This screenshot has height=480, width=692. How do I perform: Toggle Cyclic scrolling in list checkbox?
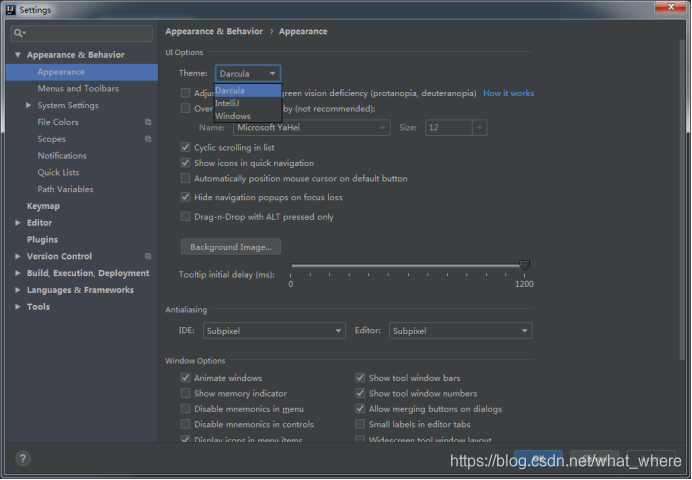(185, 147)
